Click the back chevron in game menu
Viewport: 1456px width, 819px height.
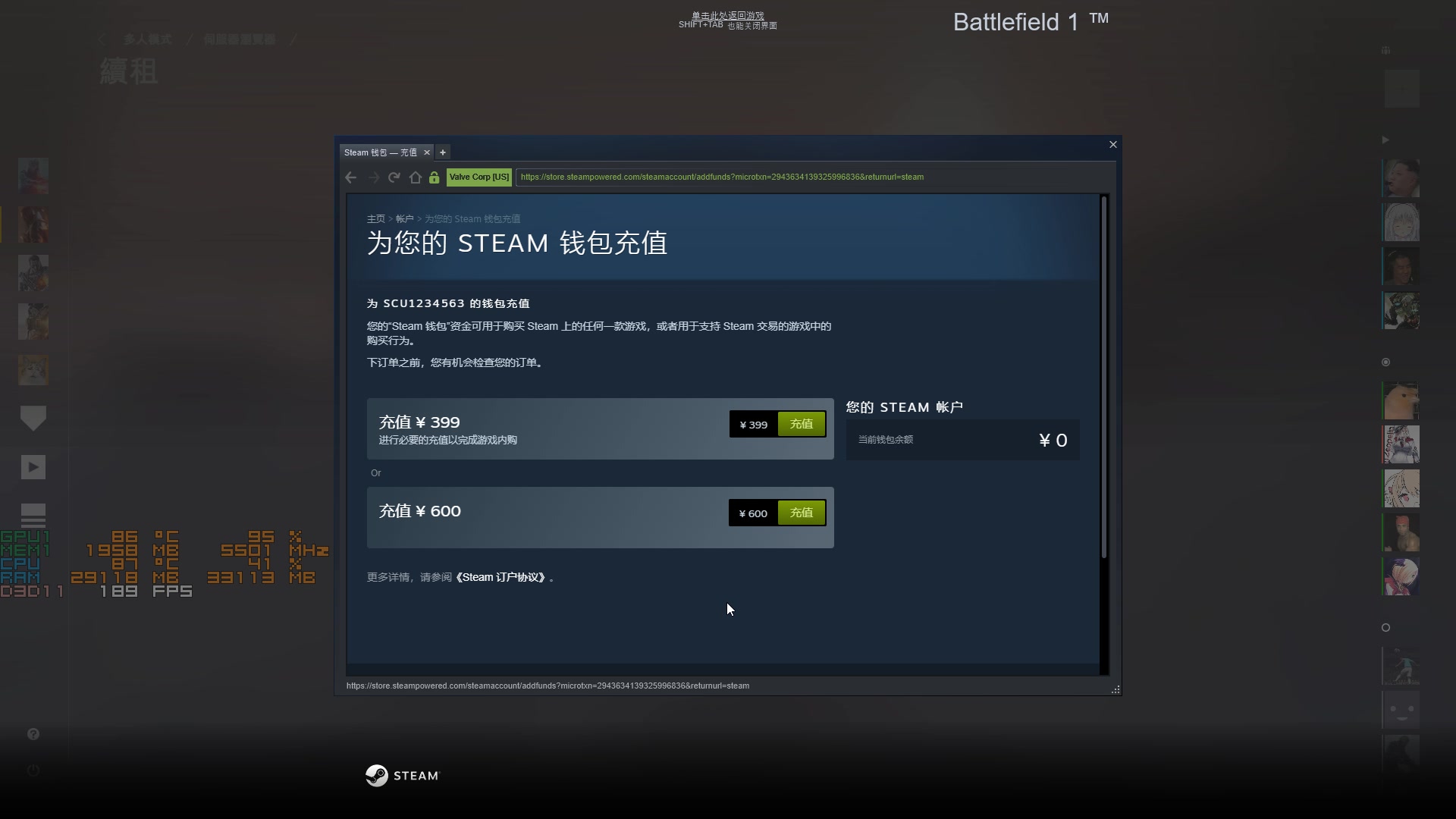(x=102, y=39)
